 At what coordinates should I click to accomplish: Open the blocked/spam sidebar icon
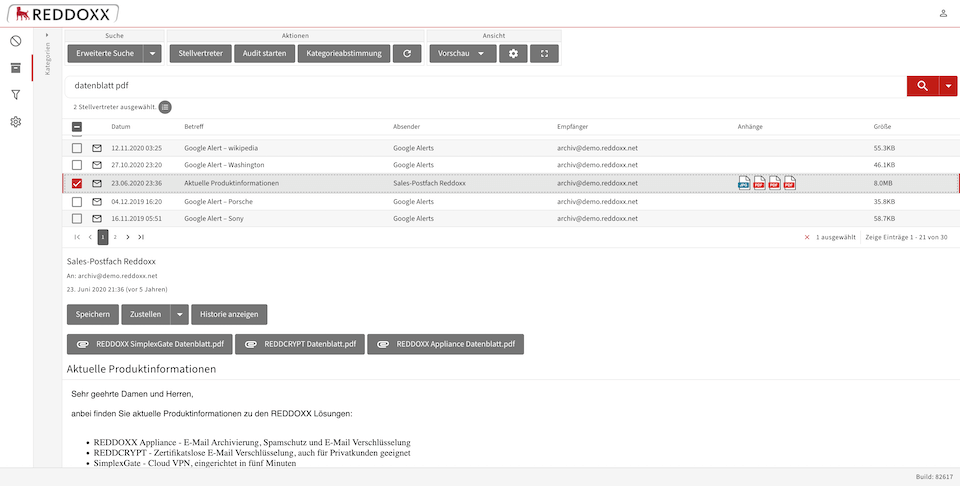(x=16, y=41)
